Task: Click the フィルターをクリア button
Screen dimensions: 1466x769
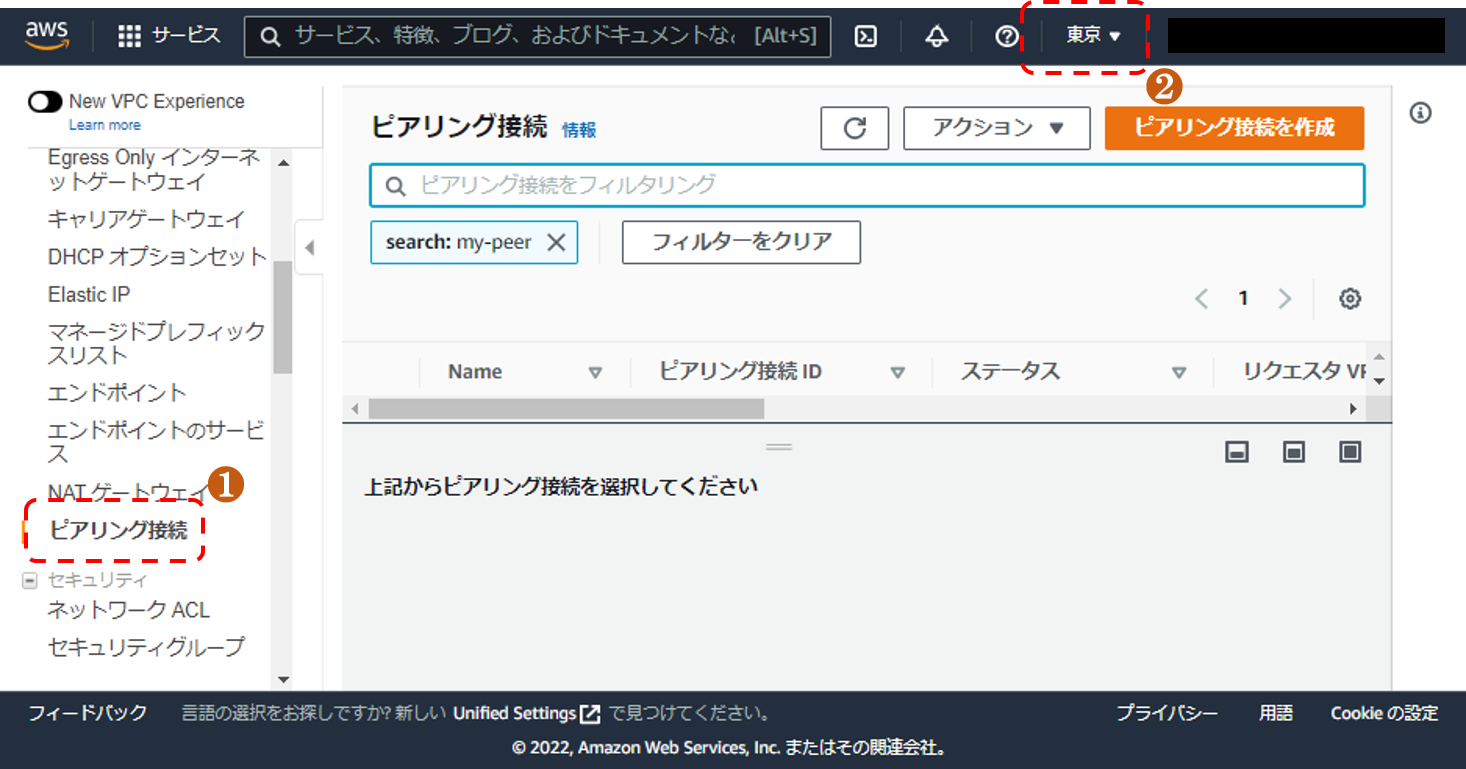Action: [x=741, y=242]
